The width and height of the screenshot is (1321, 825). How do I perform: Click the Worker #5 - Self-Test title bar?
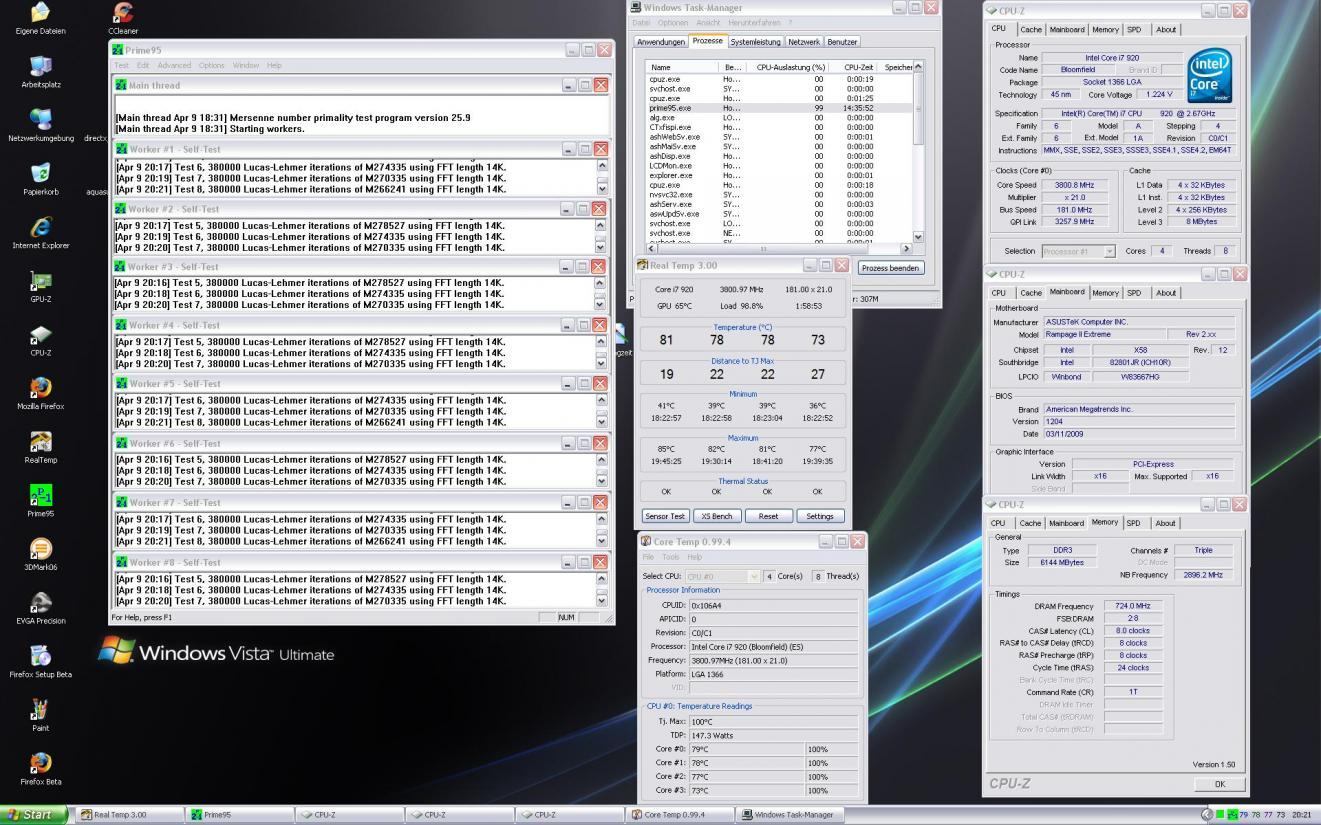point(361,384)
